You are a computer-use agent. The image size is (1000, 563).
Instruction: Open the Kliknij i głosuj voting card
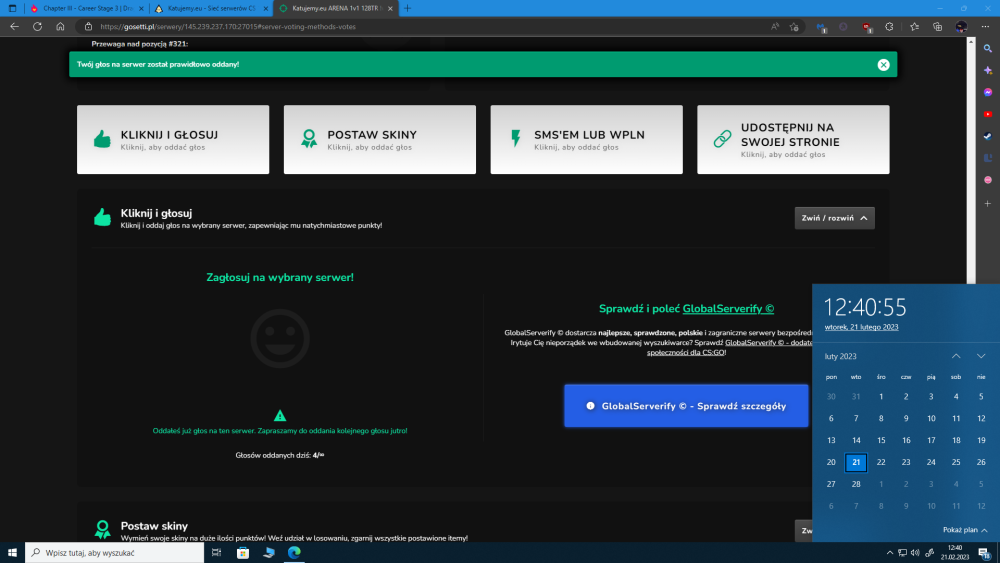pos(173,140)
